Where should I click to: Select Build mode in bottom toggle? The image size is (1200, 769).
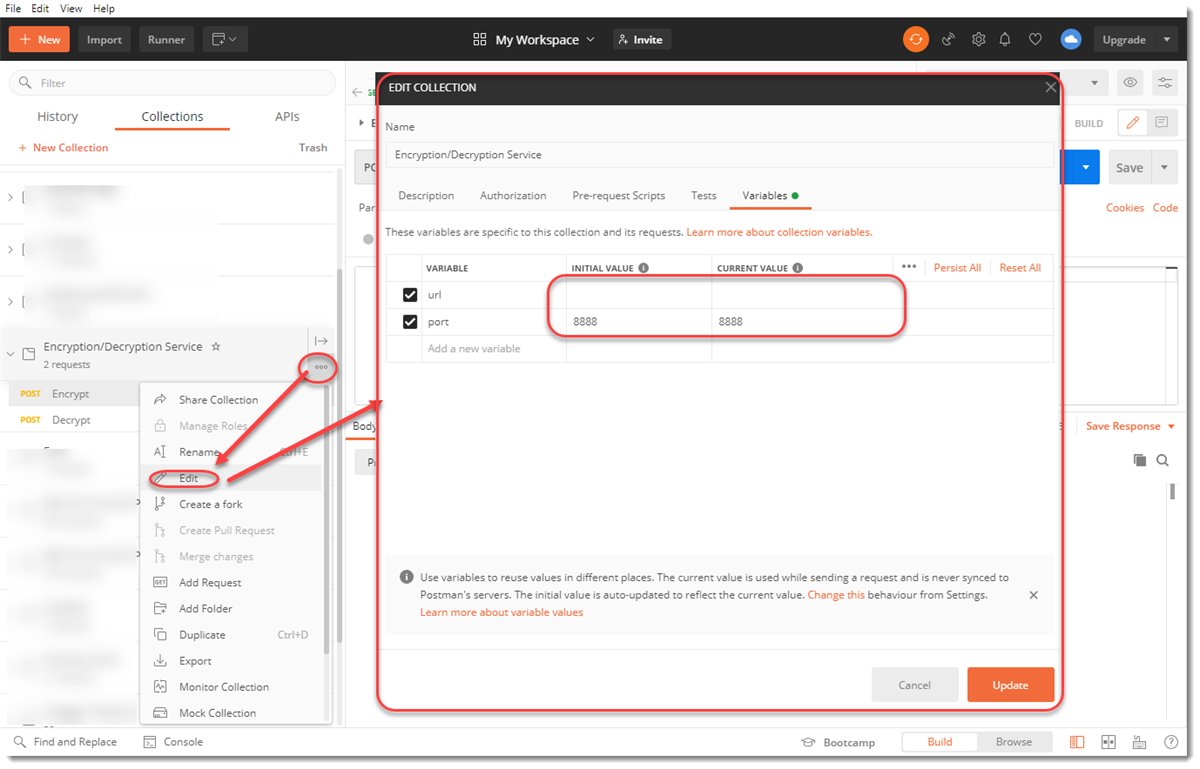(939, 742)
